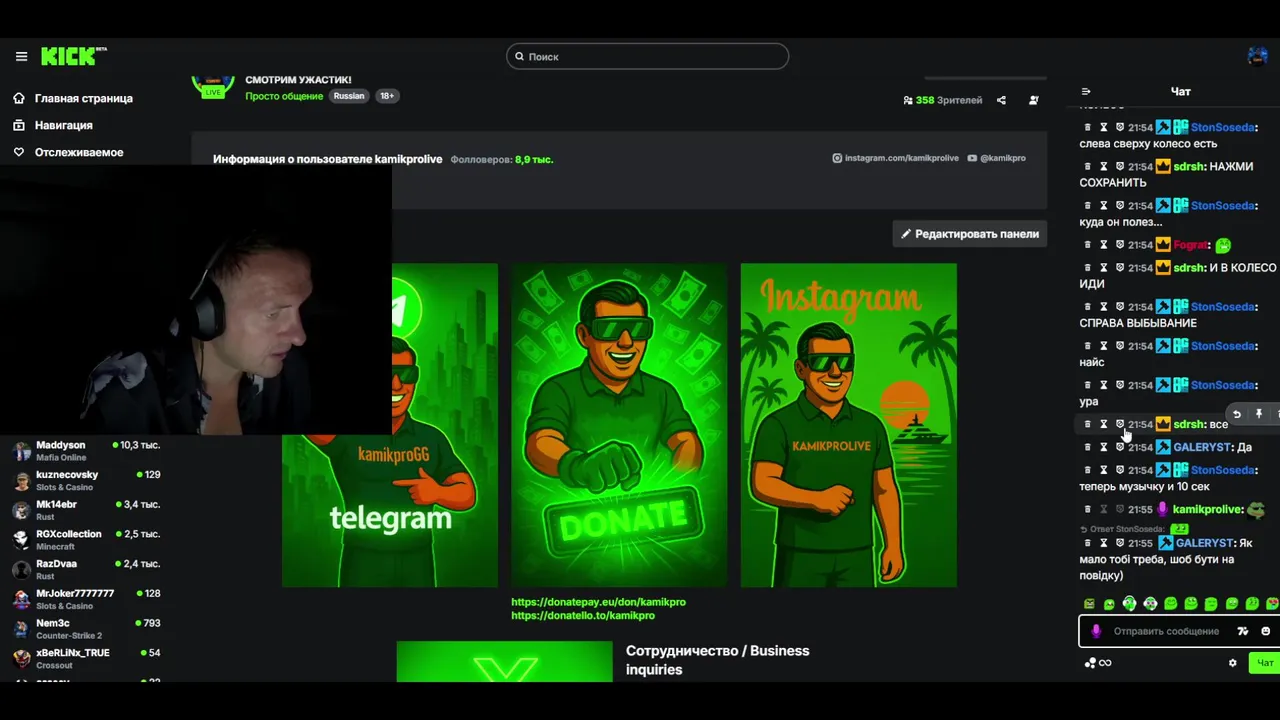Ban Fograt using the shield icon in the Fograt row

click(x=1120, y=245)
